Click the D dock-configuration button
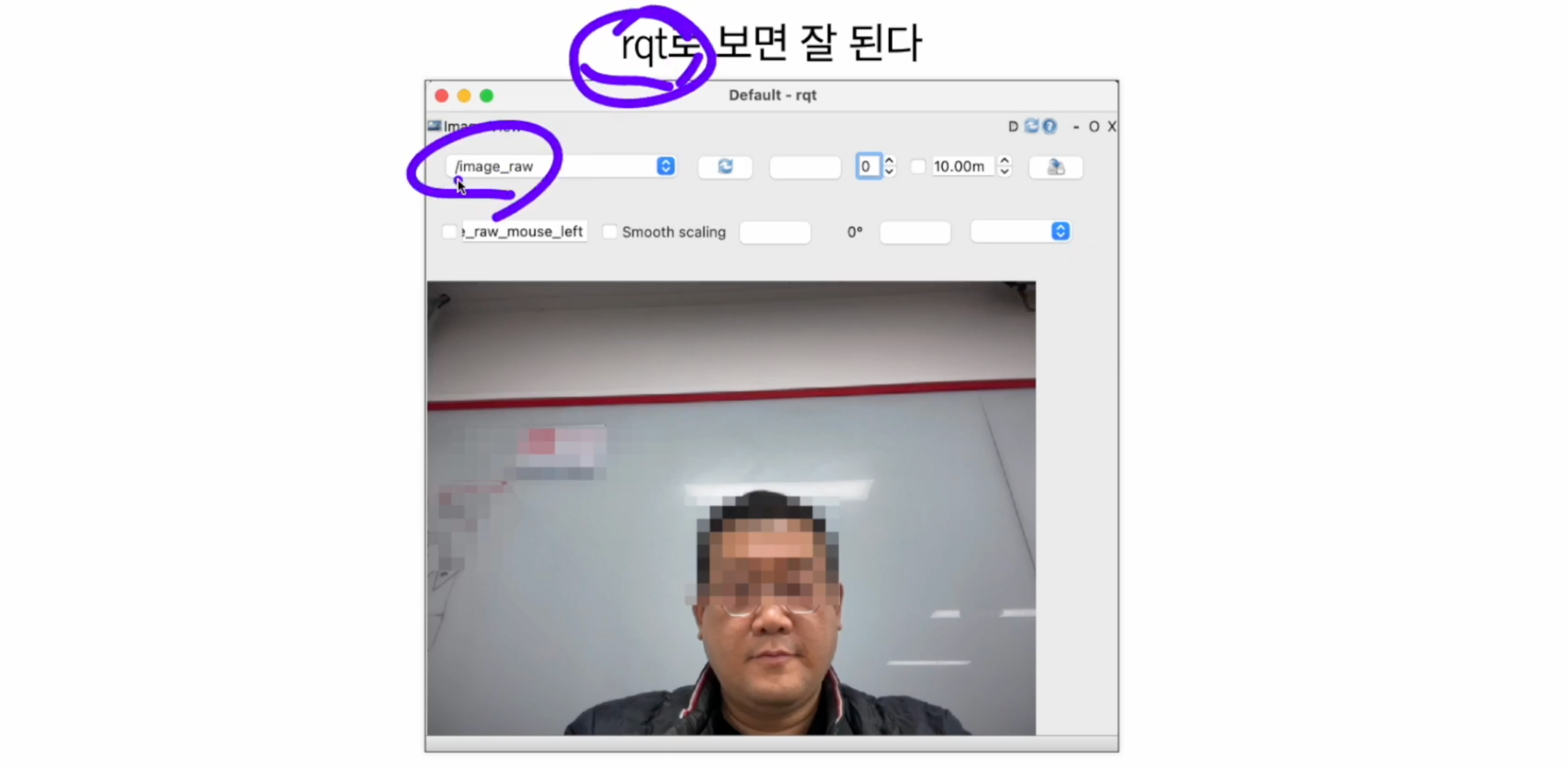The image size is (1568, 768). coord(1013,127)
